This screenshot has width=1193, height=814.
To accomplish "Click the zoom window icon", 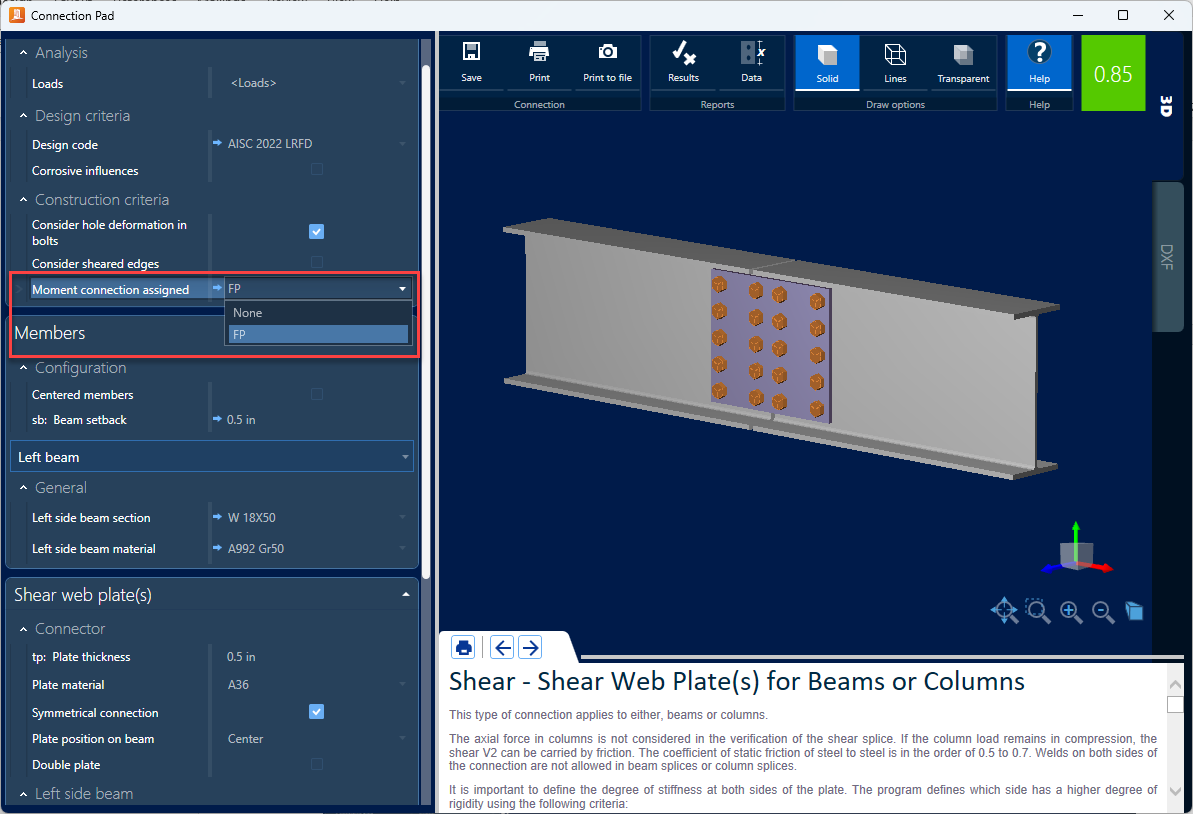I will (x=1038, y=610).
